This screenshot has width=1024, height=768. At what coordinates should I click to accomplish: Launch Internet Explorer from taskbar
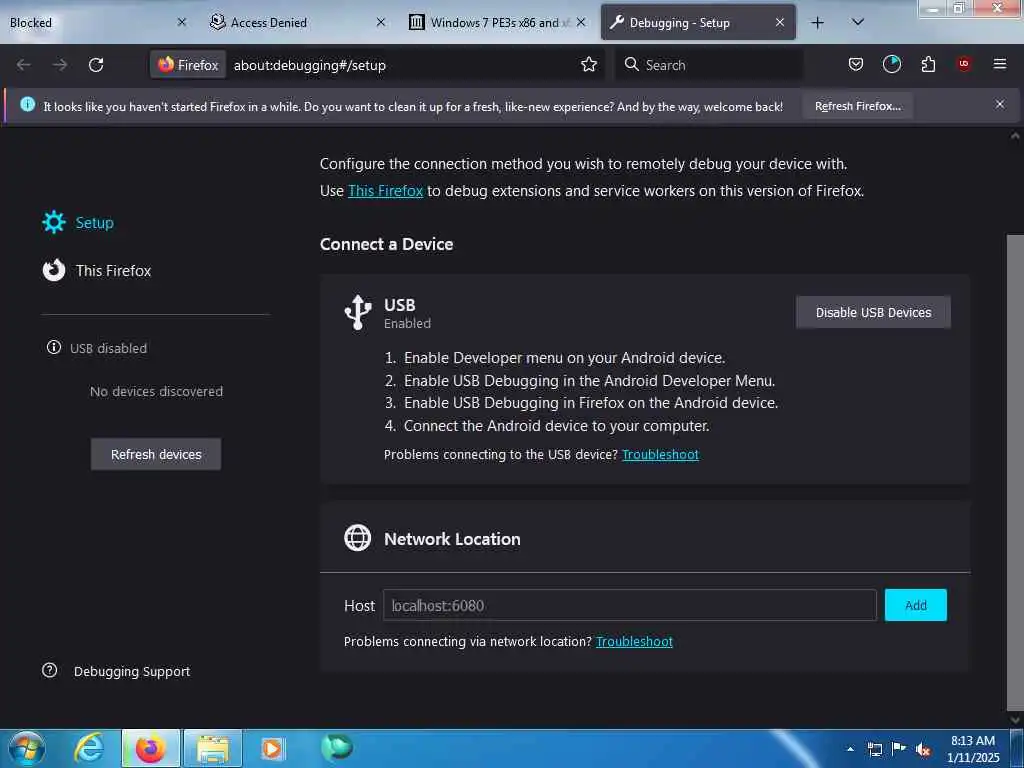[89, 748]
